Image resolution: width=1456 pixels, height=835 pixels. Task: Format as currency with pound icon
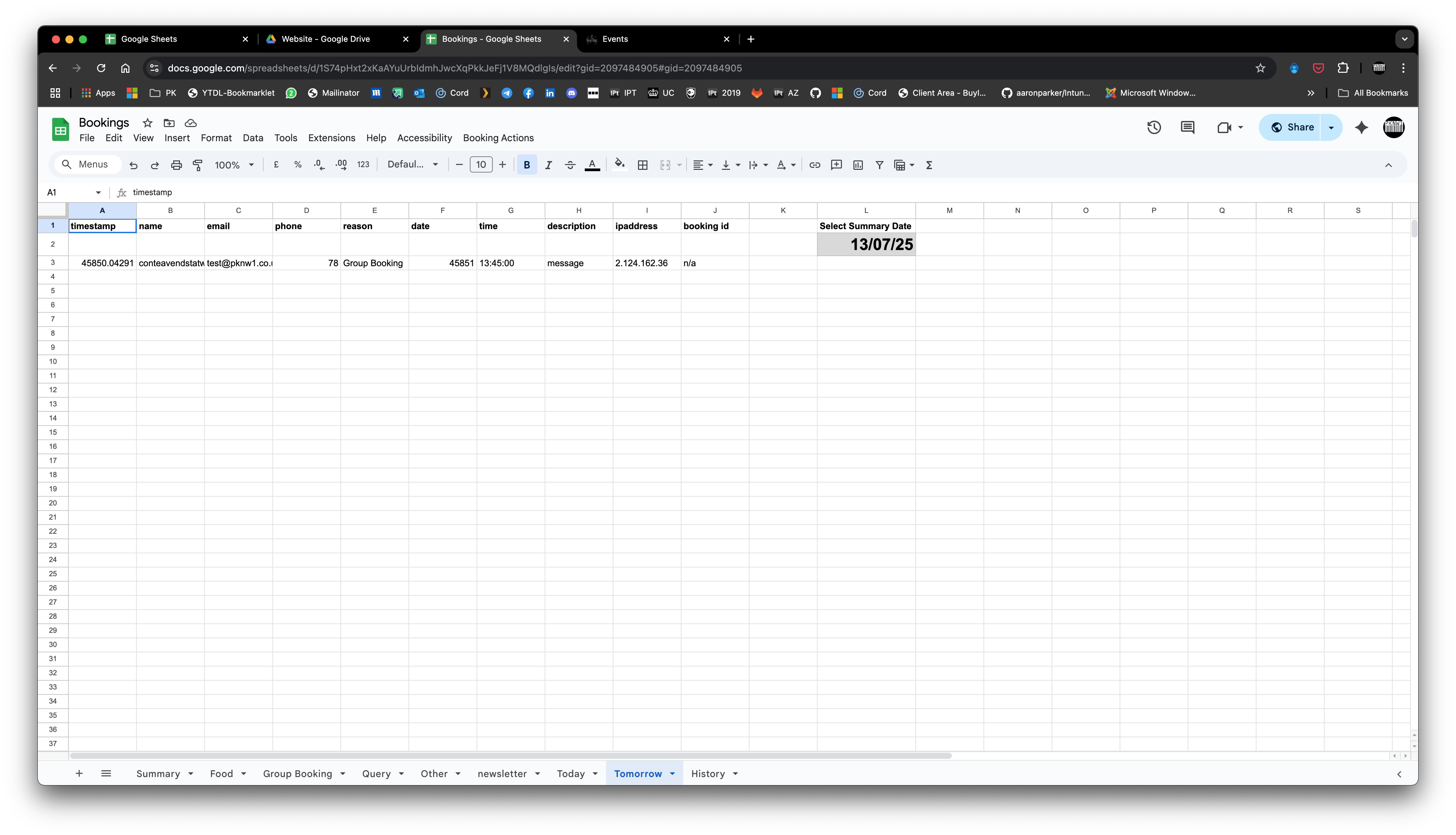(276, 165)
